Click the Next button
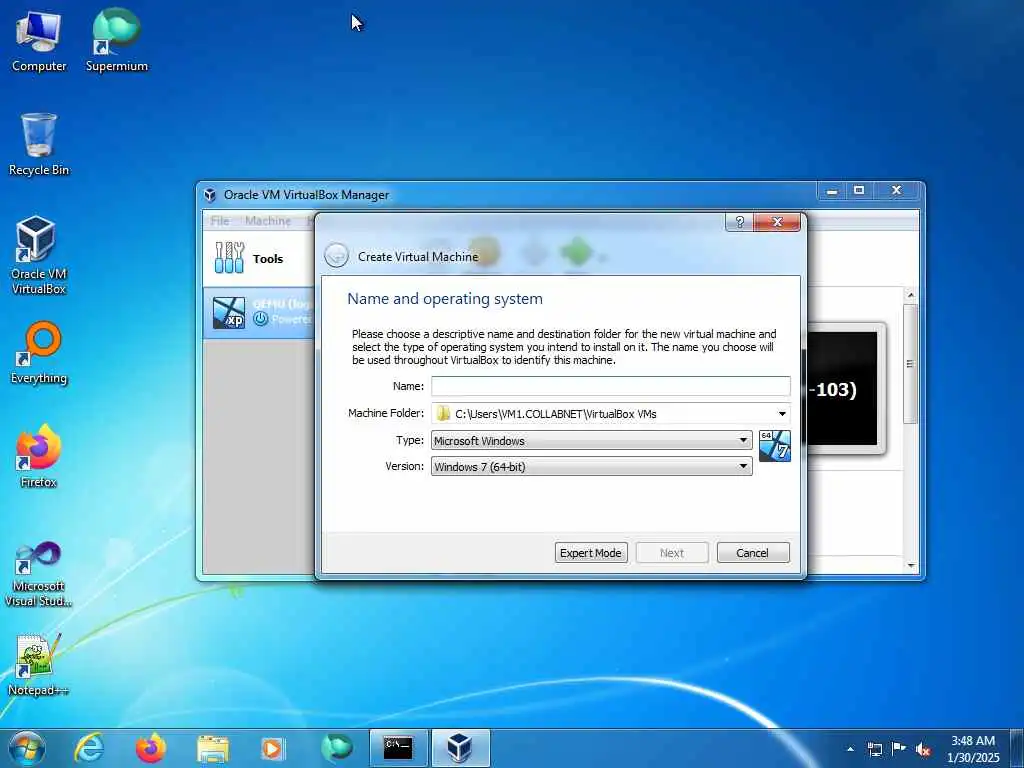The image size is (1024, 768). (672, 552)
